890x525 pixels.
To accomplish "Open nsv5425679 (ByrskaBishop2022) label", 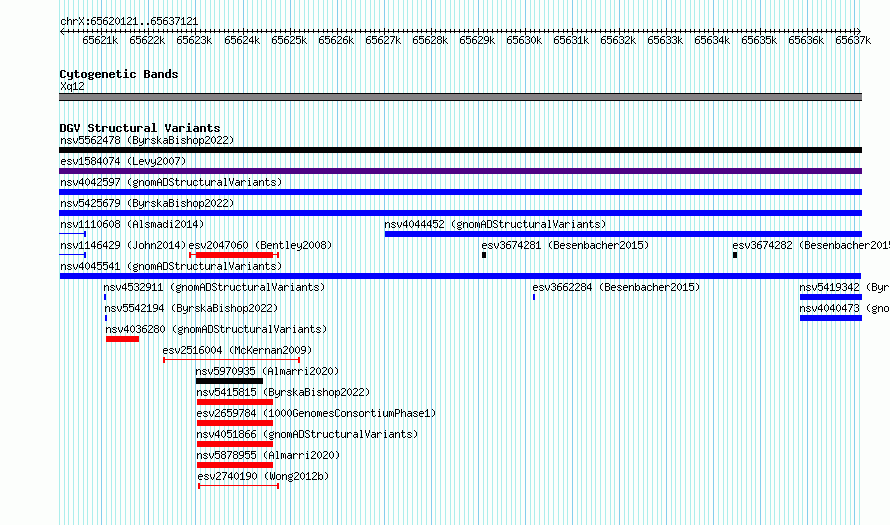I will [147, 203].
